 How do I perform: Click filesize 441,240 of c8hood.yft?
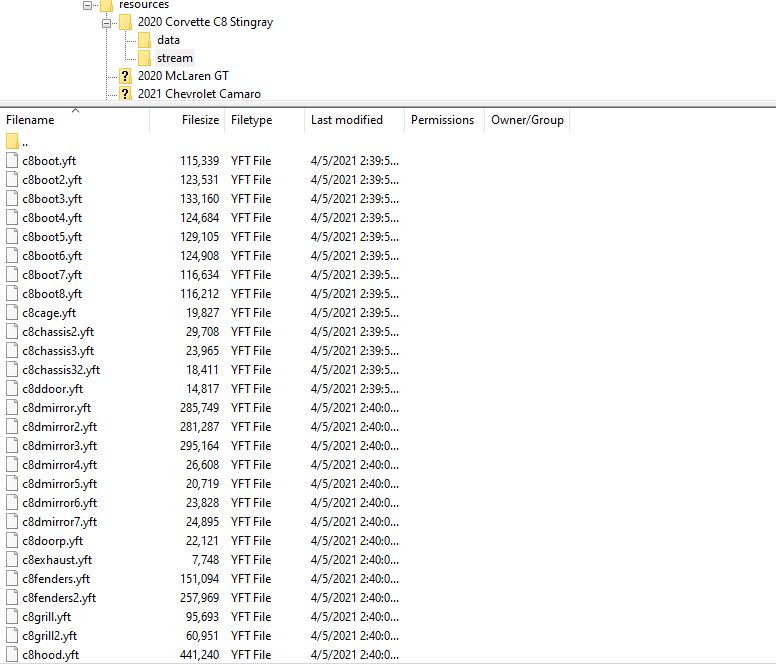coord(199,655)
